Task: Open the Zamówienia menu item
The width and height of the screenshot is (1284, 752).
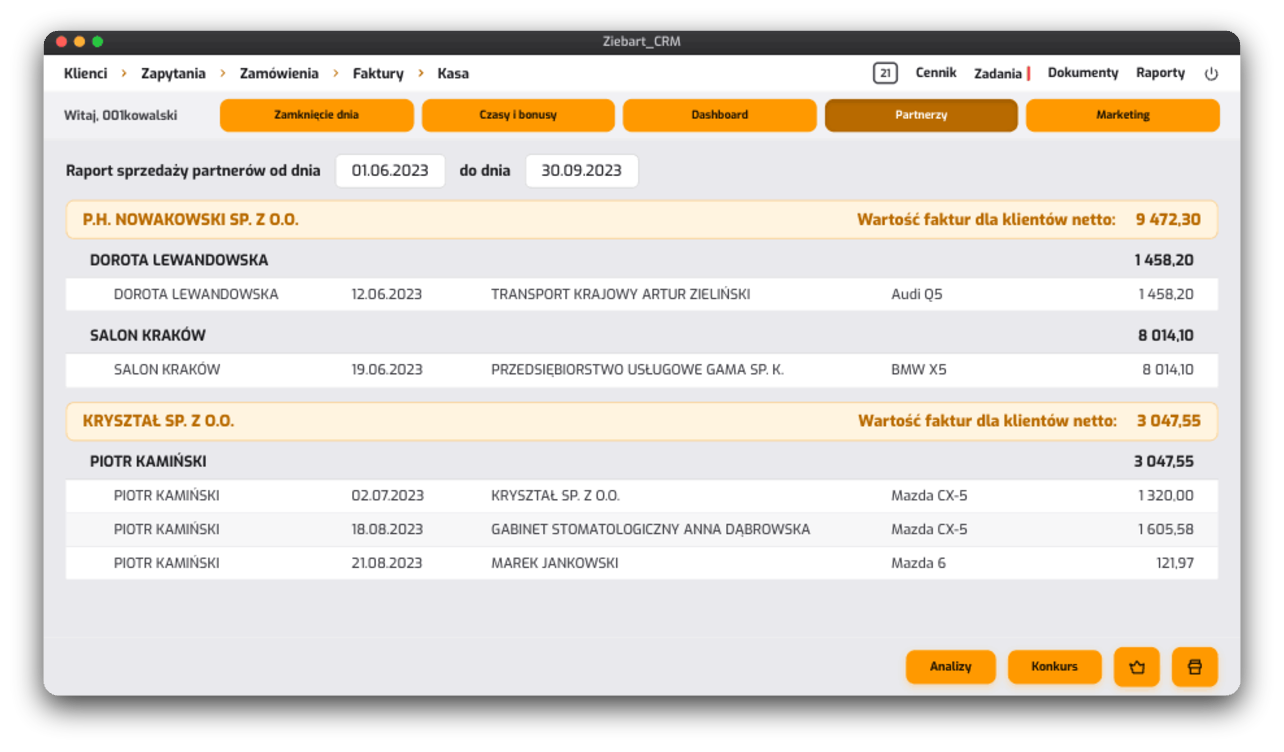Action: 279,73
